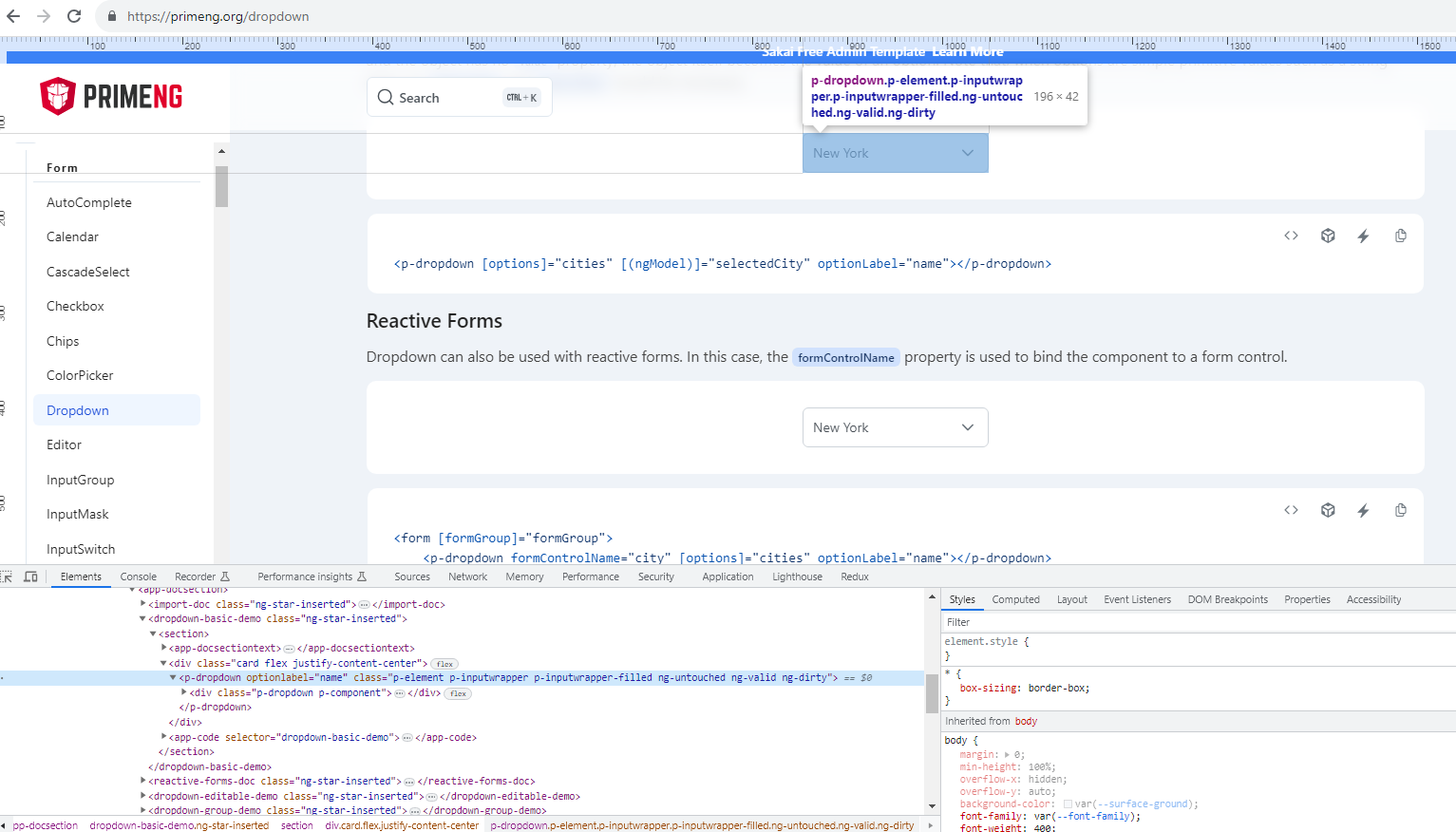Select Editor in the component sidebar
The height and width of the screenshot is (832, 1456).
64,444
